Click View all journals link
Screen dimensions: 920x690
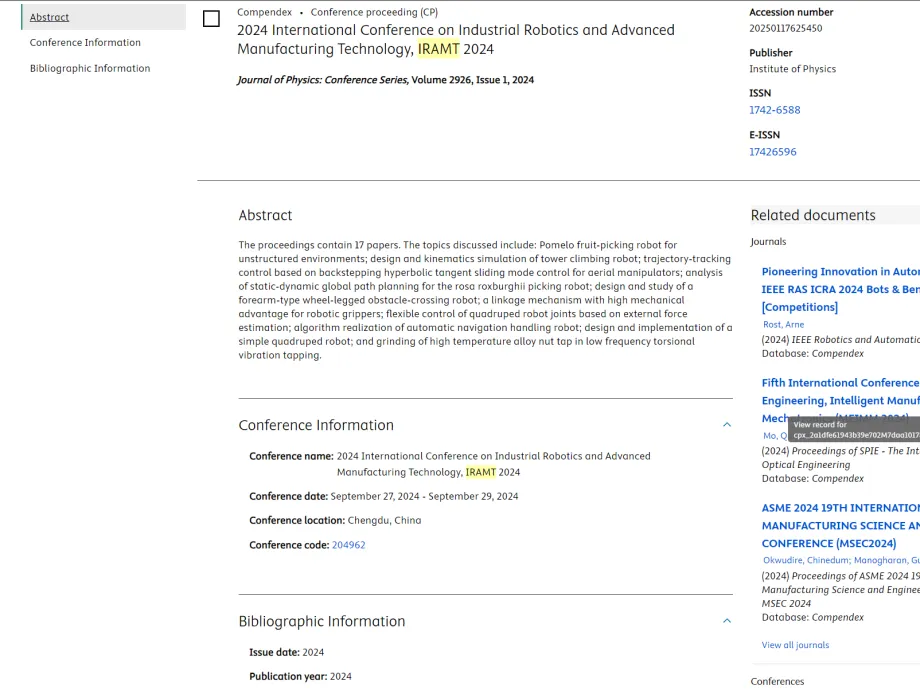click(x=795, y=645)
